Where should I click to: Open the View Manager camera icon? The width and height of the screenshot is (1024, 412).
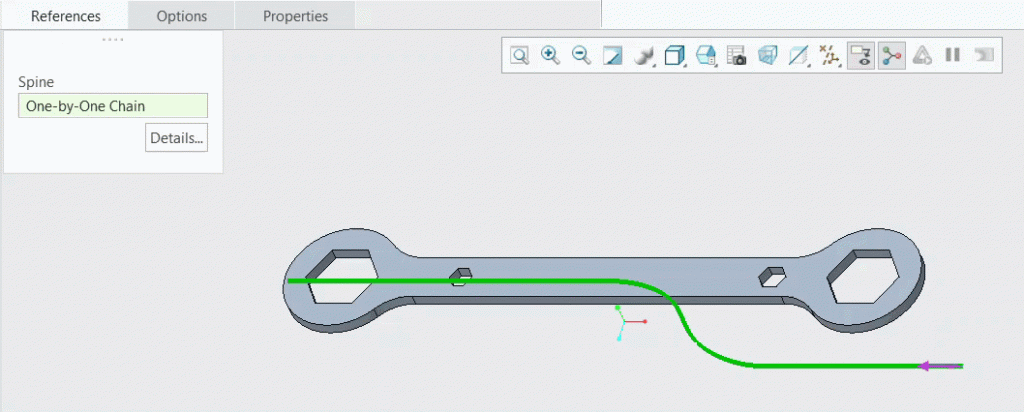click(737, 56)
